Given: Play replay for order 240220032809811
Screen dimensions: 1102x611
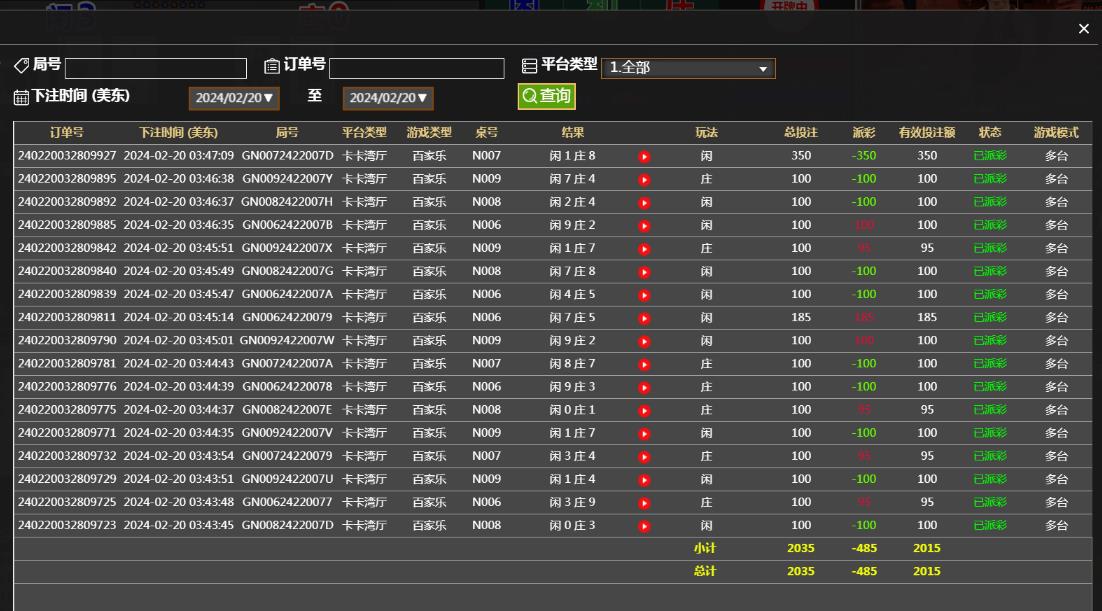Looking at the screenshot, I should tap(644, 319).
